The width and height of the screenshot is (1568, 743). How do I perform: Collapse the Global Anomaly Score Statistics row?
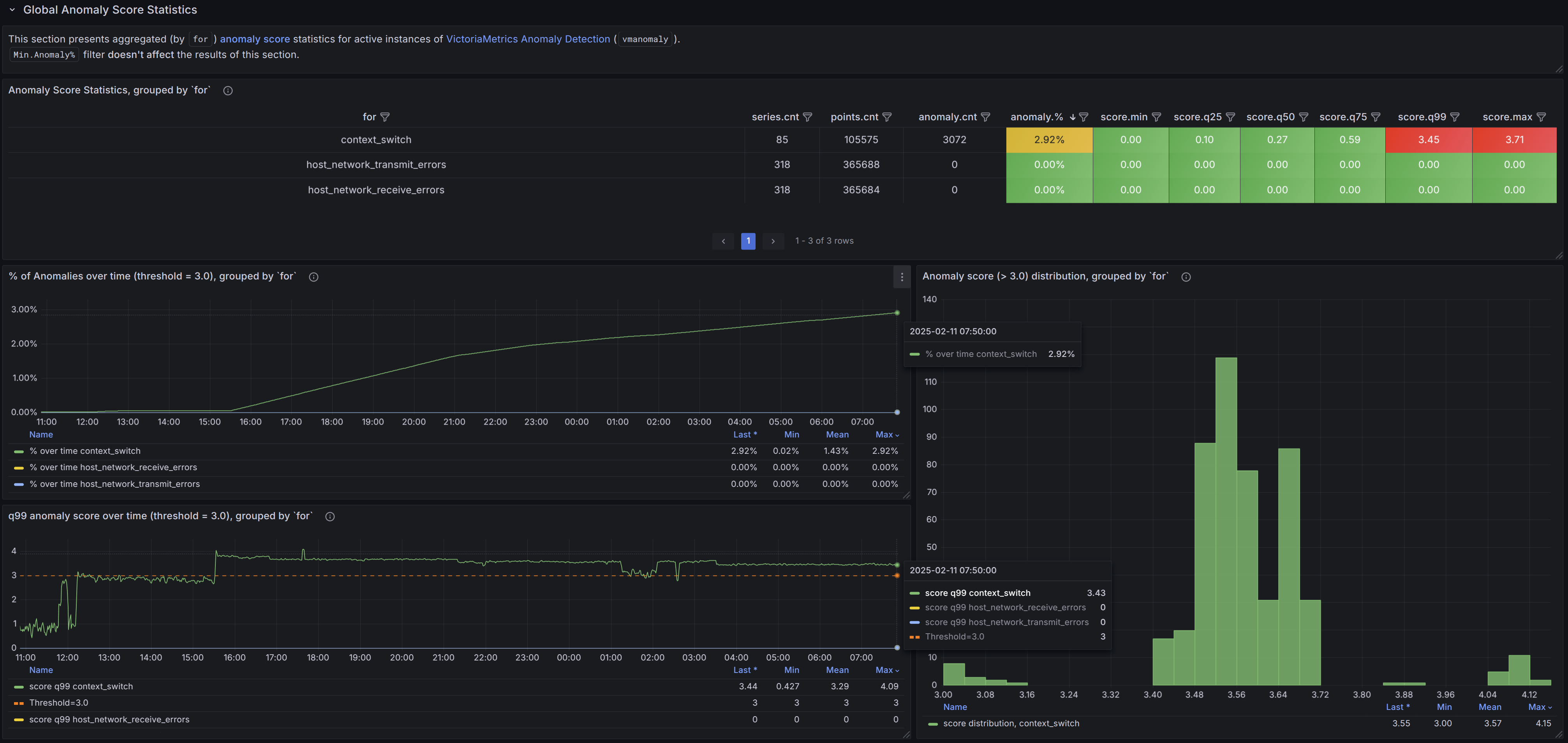click(x=12, y=10)
